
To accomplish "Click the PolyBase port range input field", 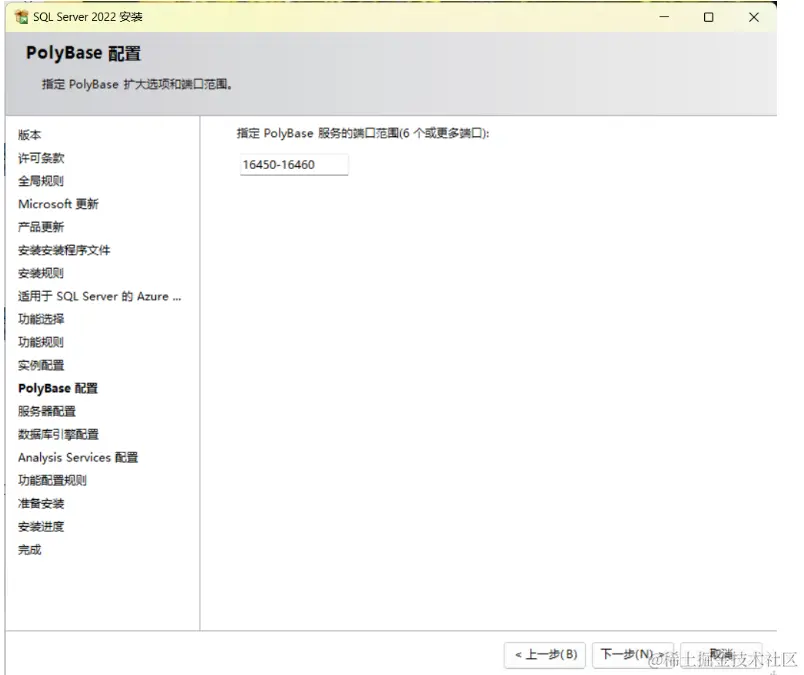I will pos(294,165).
